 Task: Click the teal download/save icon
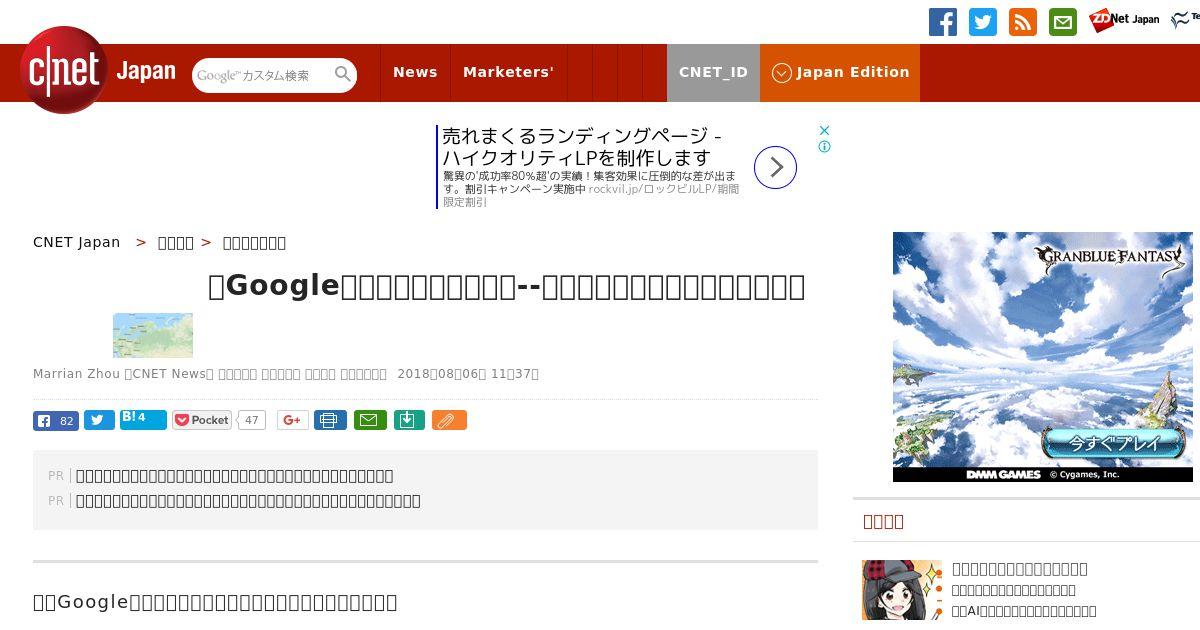tap(408, 420)
